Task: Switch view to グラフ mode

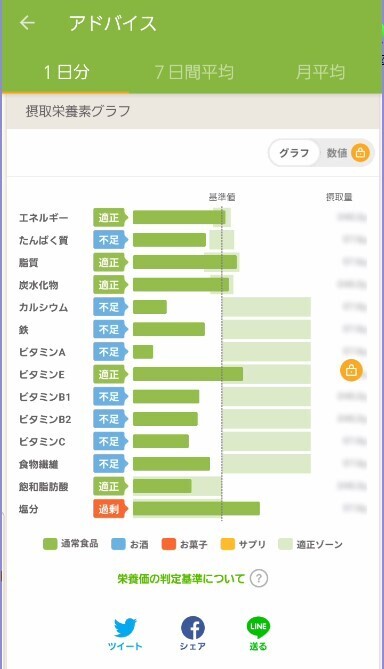Action: (x=294, y=153)
